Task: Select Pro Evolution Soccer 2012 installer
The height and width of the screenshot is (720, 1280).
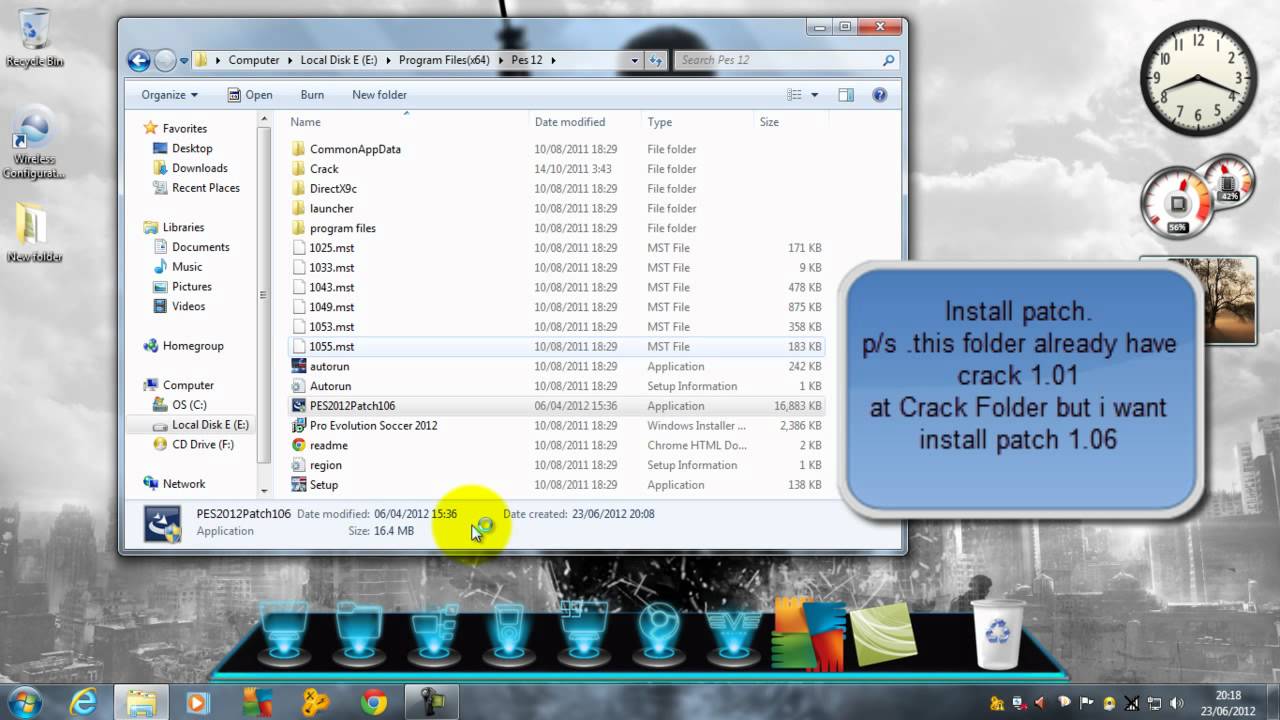Action: click(373, 425)
